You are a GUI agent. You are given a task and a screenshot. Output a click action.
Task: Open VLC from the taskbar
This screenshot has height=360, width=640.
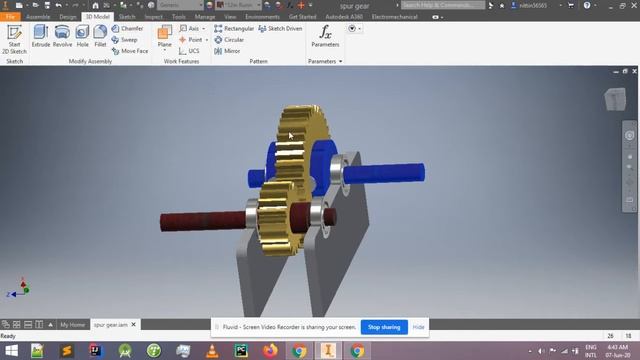click(x=212, y=351)
